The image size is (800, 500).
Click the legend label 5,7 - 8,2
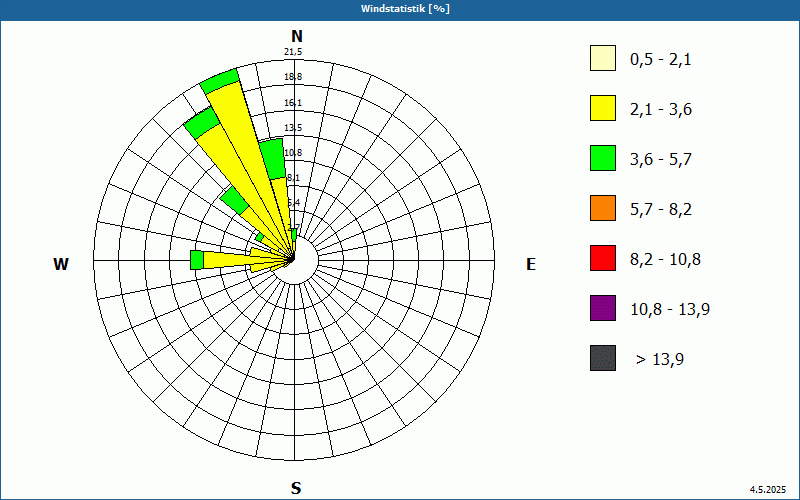pos(661,210)
